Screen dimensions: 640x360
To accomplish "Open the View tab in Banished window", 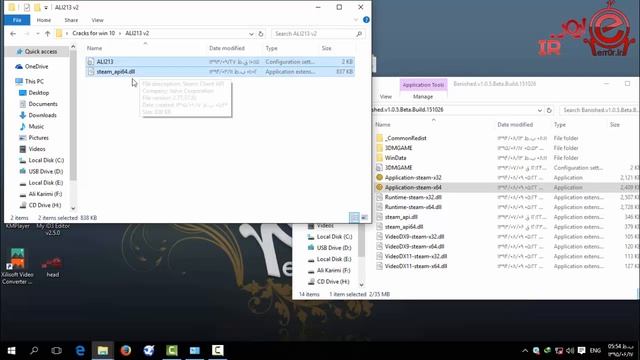I will tap(386, 97).
